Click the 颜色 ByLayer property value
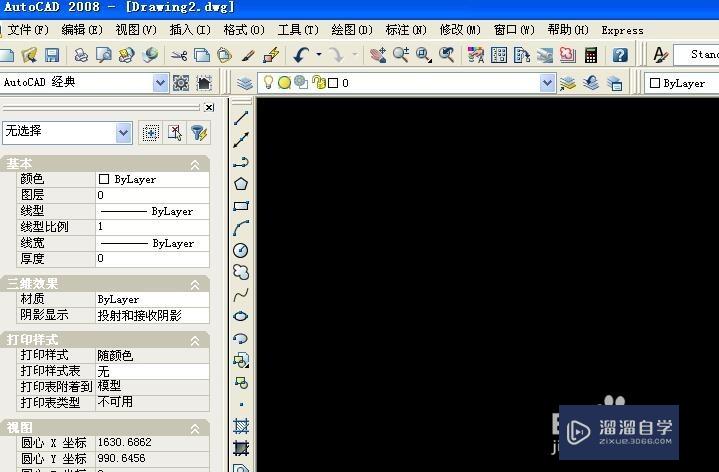This screenshot has width=719, height=472. 152,179
